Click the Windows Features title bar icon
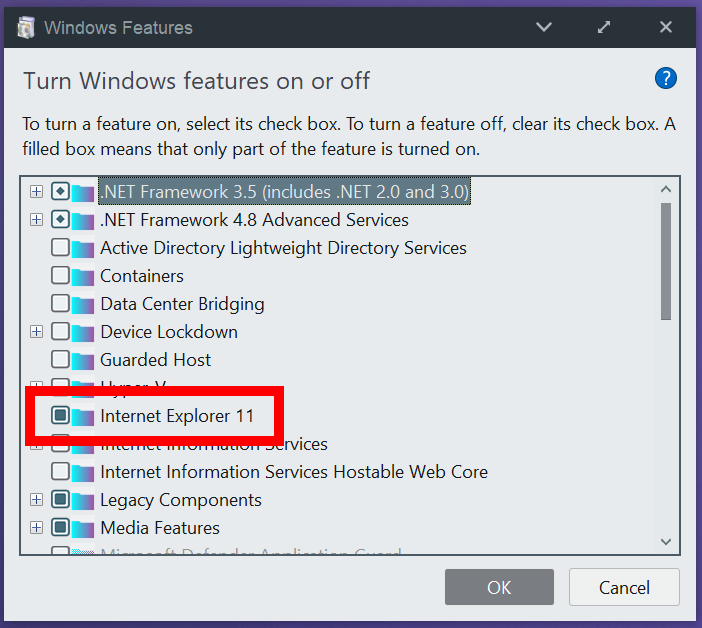The height and width of the screenshot is (628, 702). click(25, 27)
